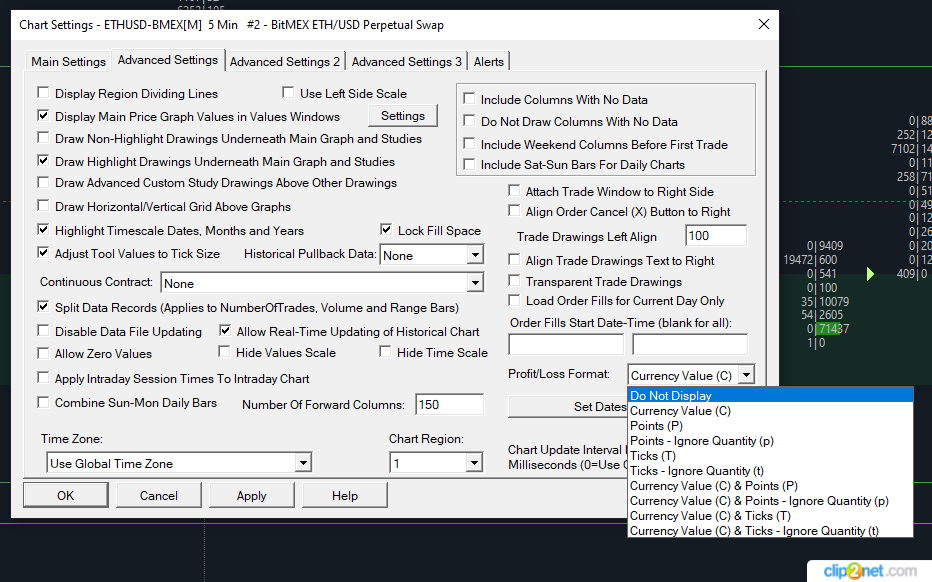Enable Do Not Draw Columns With No Data
This screenshot has width=932, height=582.
coord(469,121)
